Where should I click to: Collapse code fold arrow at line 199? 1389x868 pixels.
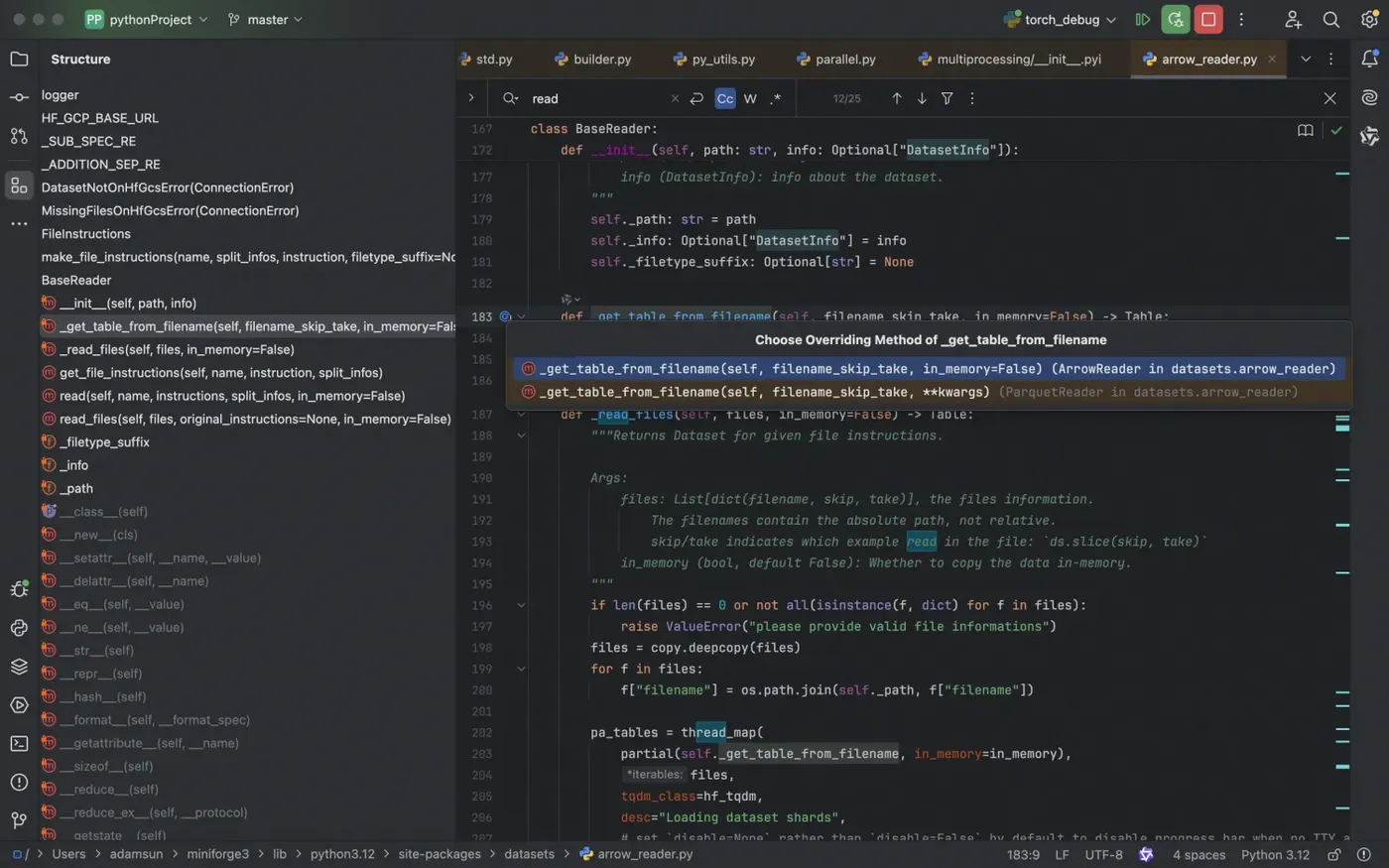pos(521,669)
